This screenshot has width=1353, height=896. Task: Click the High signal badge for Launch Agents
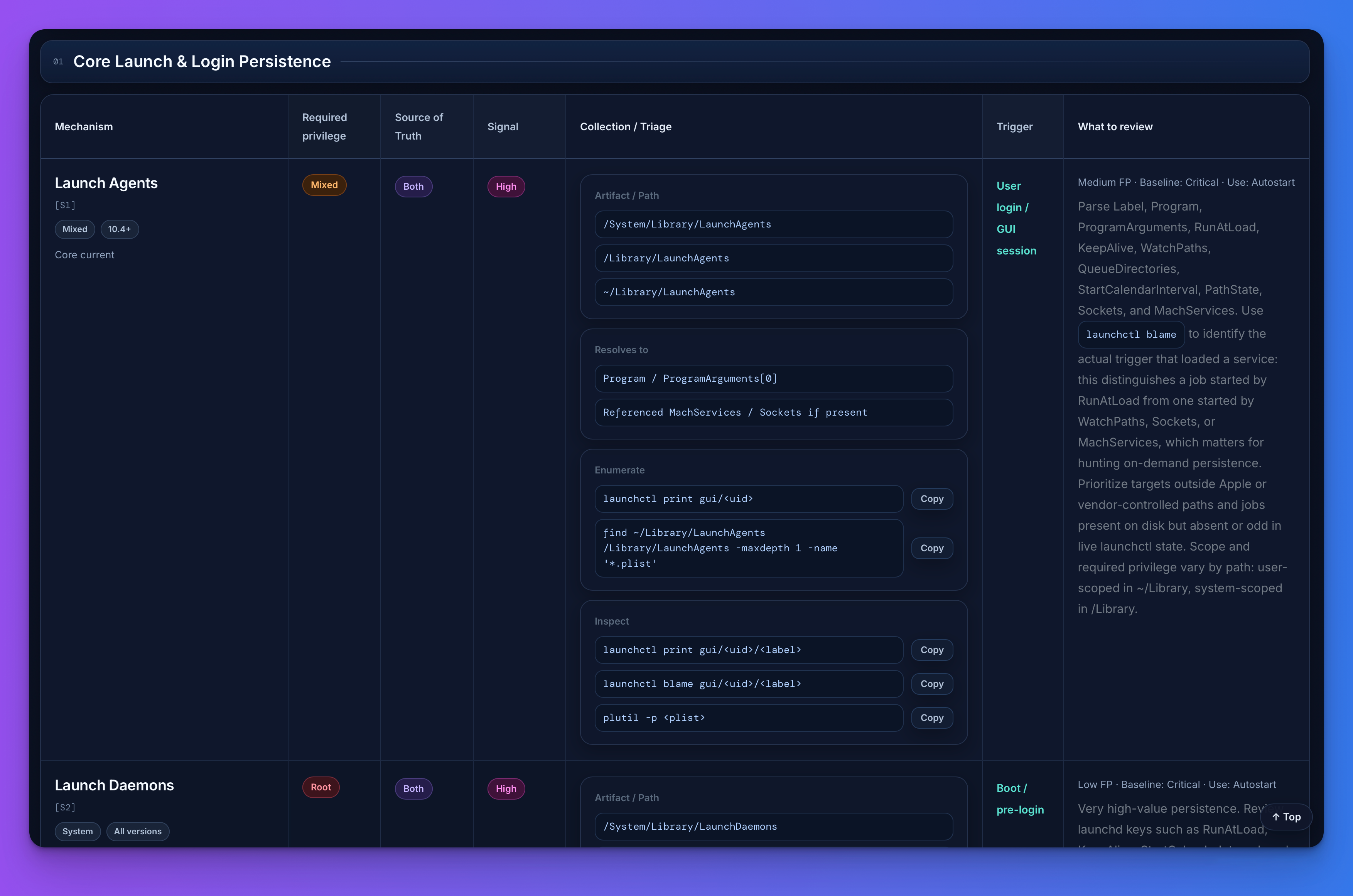coord(505,186)
